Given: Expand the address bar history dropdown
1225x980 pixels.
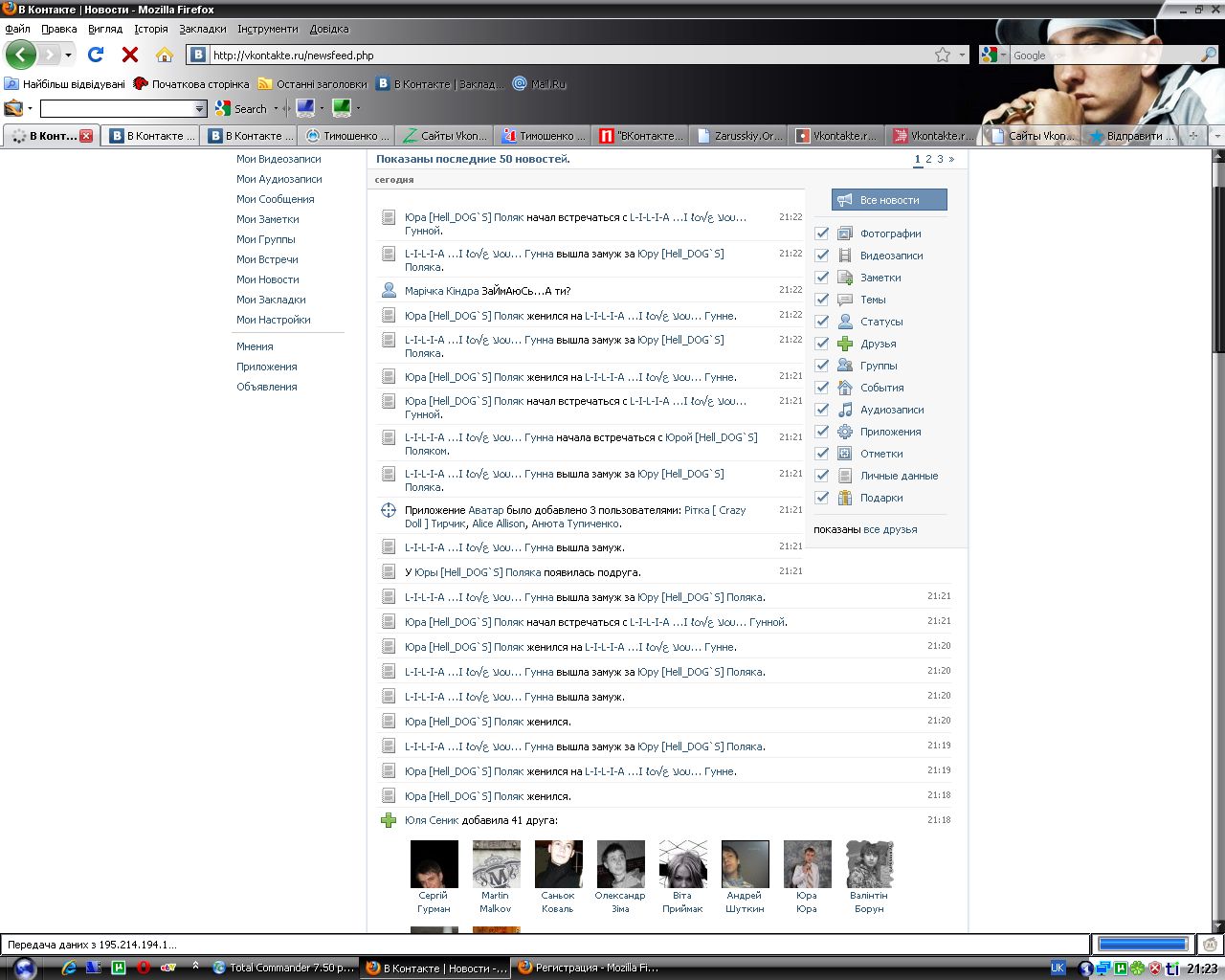Looking at the screenshot, I should coord(963,55).
